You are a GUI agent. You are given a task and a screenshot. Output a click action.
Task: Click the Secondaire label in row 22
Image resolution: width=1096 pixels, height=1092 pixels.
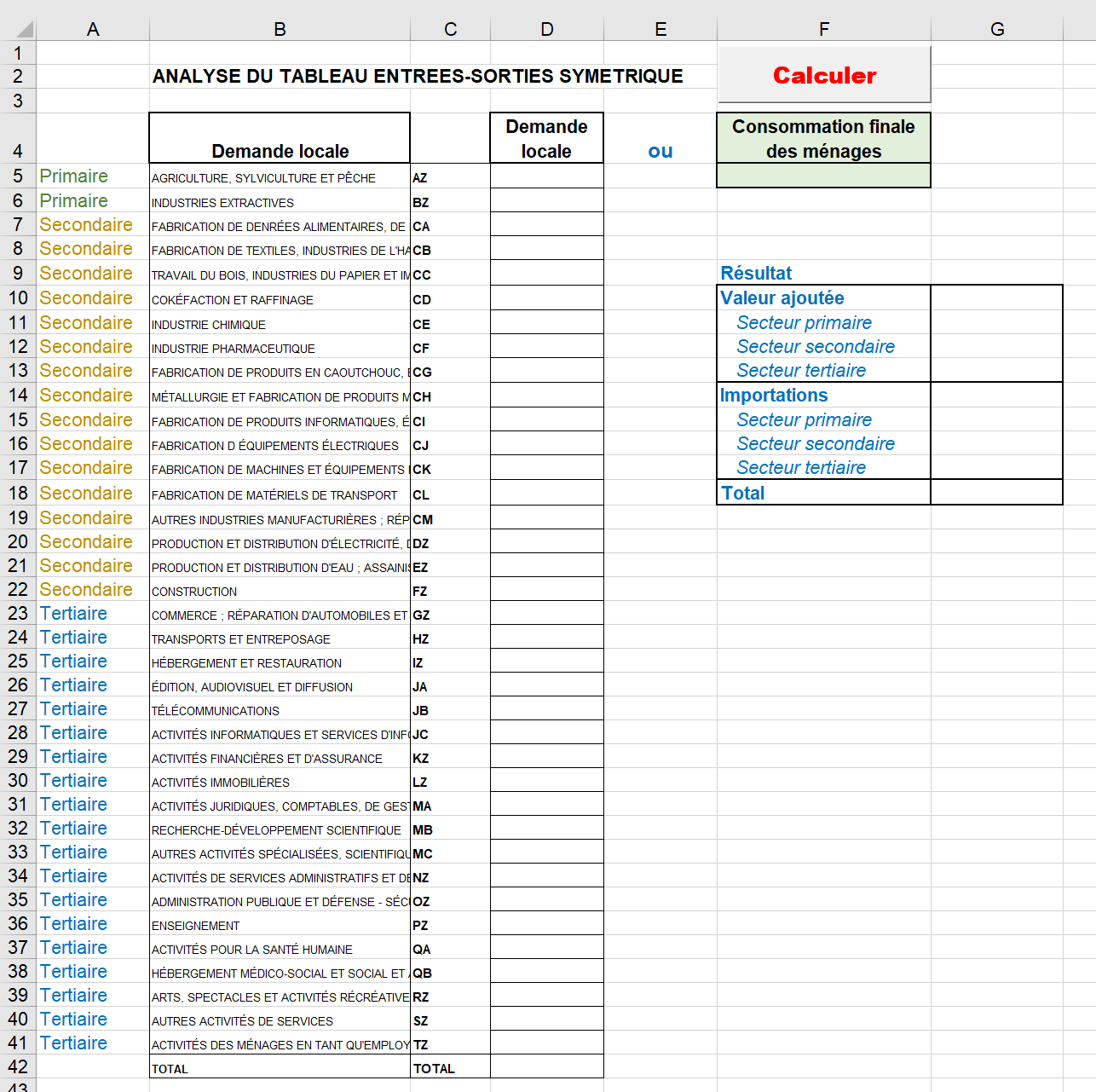pyautogui.click(x=86, y=589)
